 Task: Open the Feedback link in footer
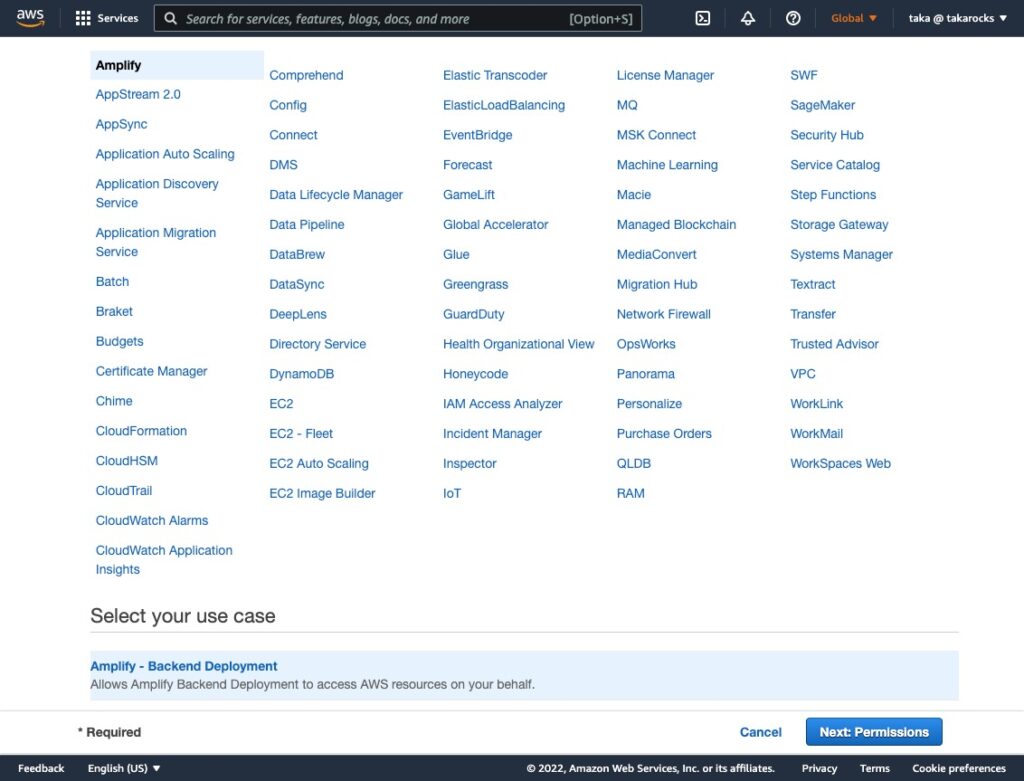tap(41, 768)
